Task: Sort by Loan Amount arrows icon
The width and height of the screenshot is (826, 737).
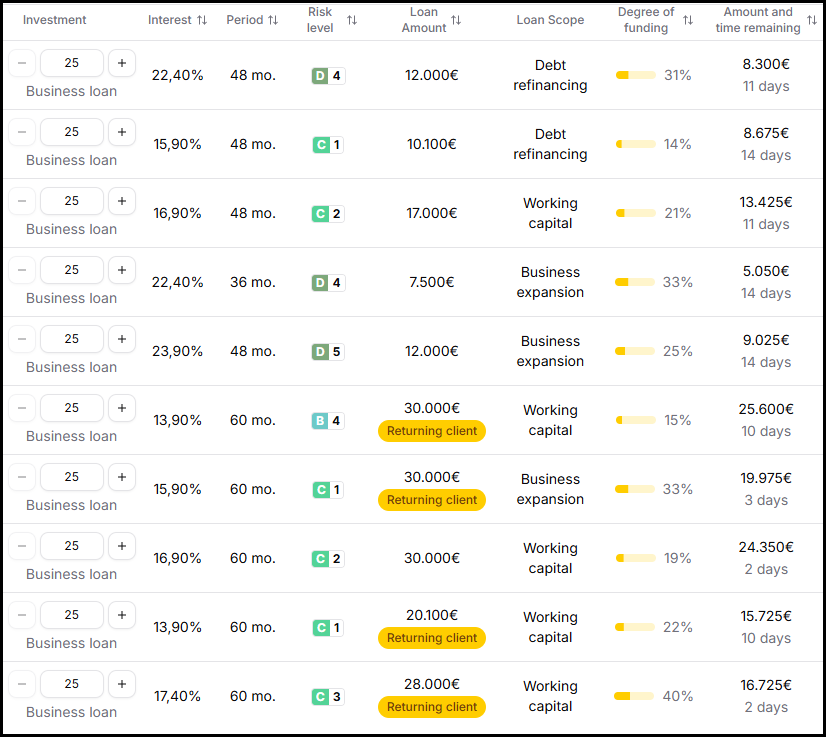Action: click(456, 20)
